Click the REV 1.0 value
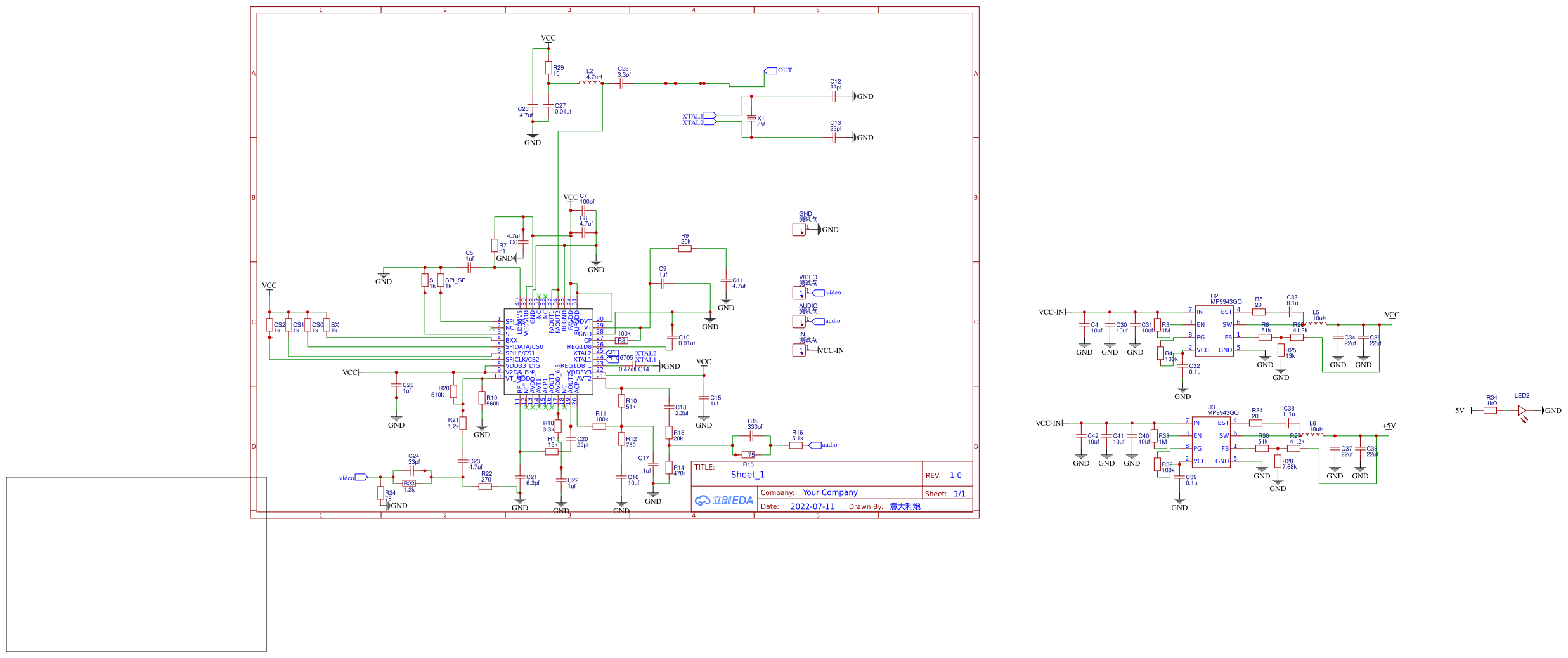 click(x=956, y=475)
